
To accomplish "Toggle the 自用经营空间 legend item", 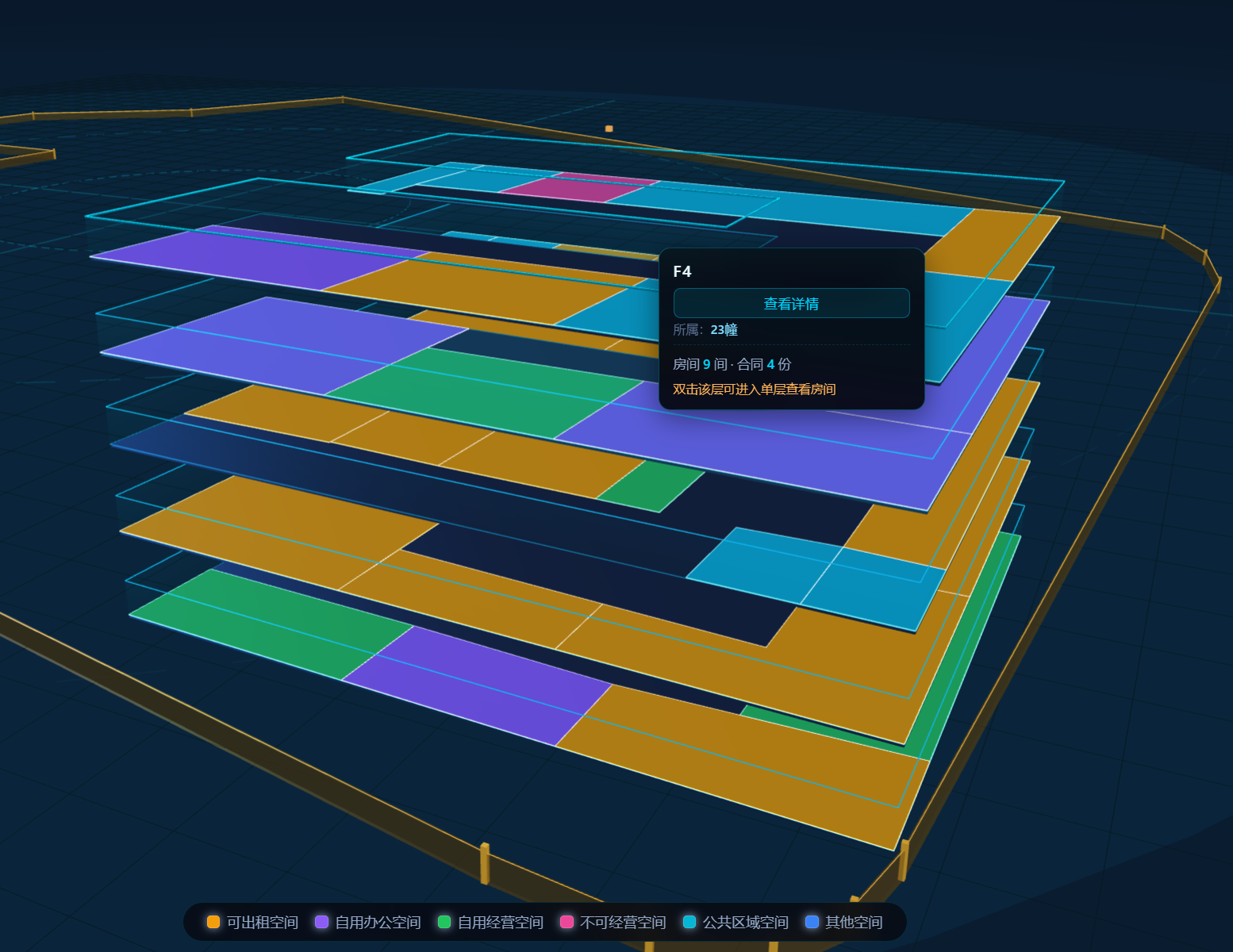I will [x=490, y=922].
